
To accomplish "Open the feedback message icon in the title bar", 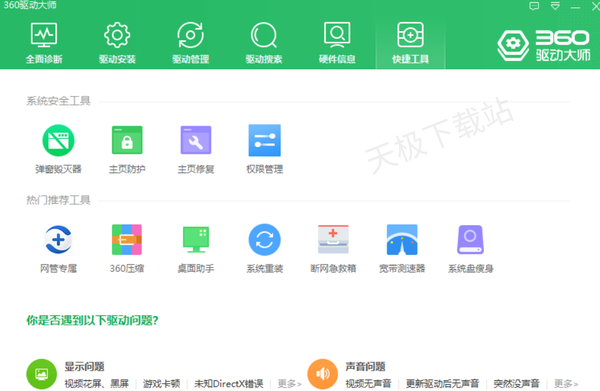I will pos(534,6).
